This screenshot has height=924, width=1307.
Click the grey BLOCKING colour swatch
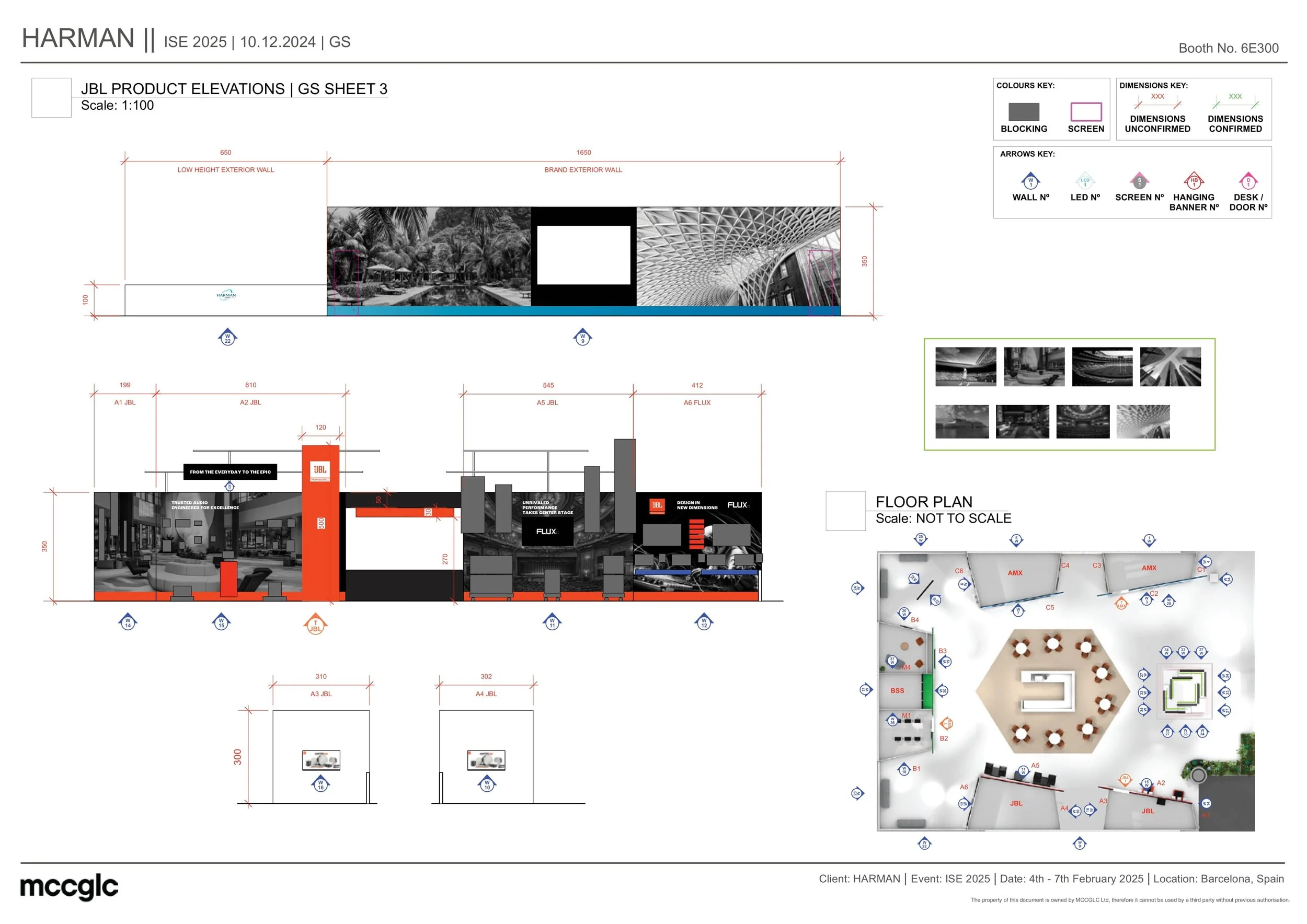click(x=1024, y=111)
